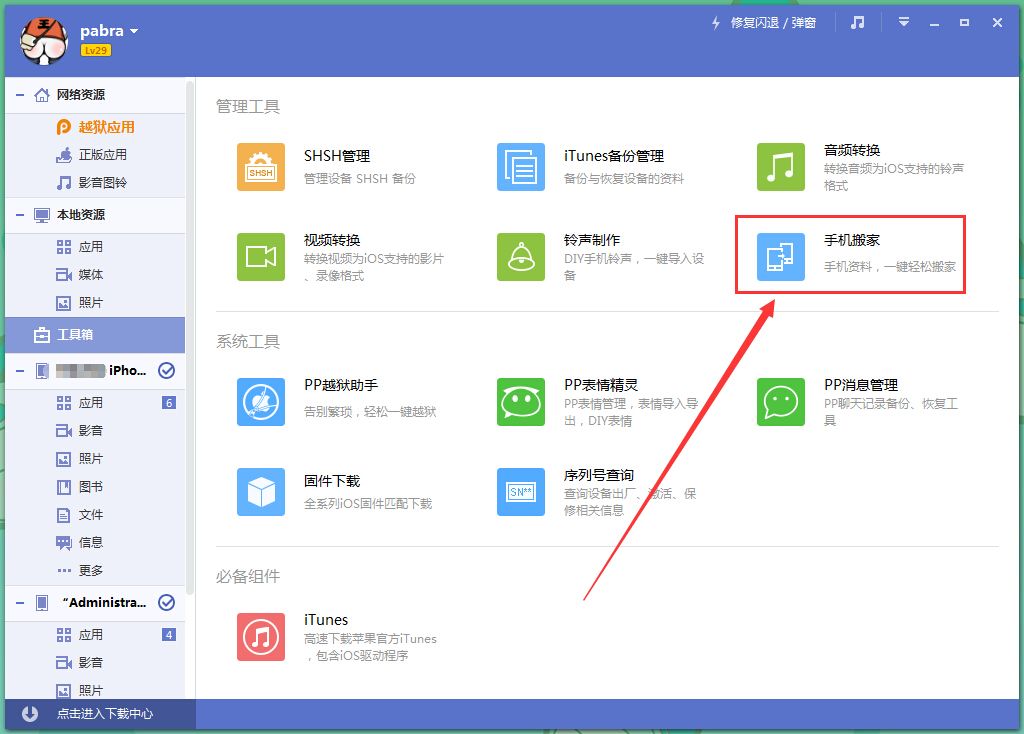
Task: Click the Administra... device icon in sidebar
Action: 42,603
